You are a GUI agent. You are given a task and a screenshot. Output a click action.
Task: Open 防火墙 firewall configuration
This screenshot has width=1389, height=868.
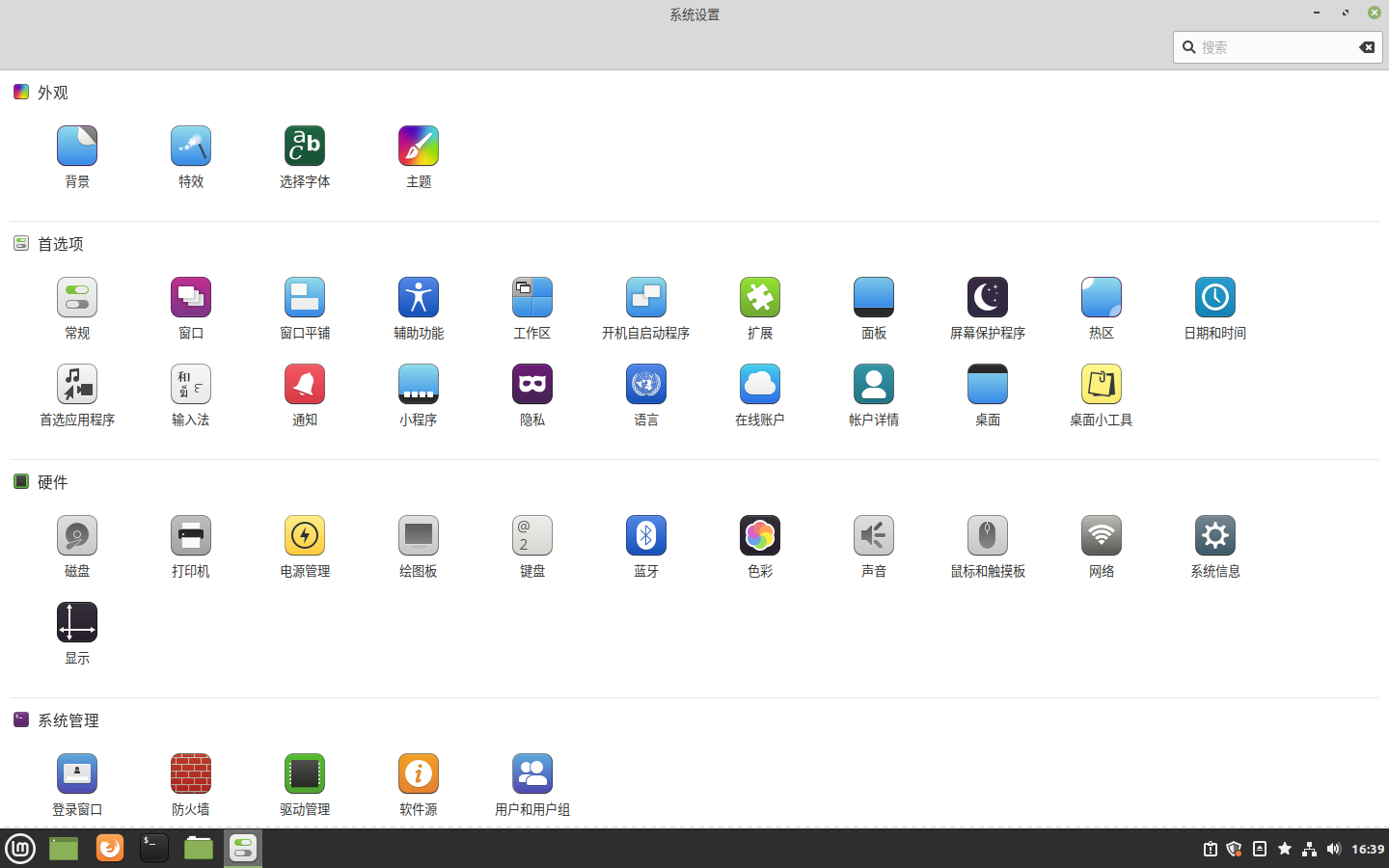(x=191, y=785)
